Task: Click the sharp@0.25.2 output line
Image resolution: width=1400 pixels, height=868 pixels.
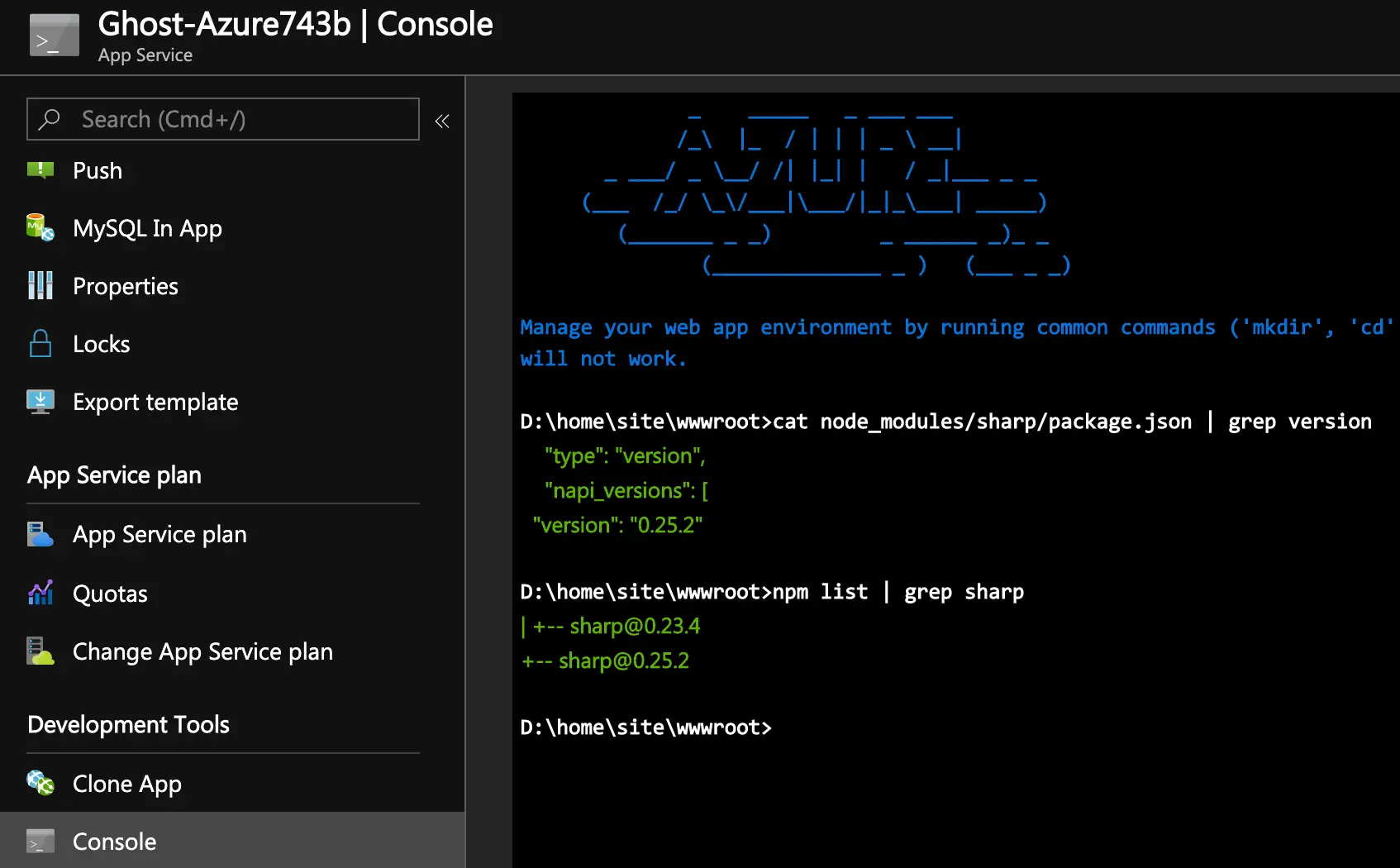Action: coord(605,661)
